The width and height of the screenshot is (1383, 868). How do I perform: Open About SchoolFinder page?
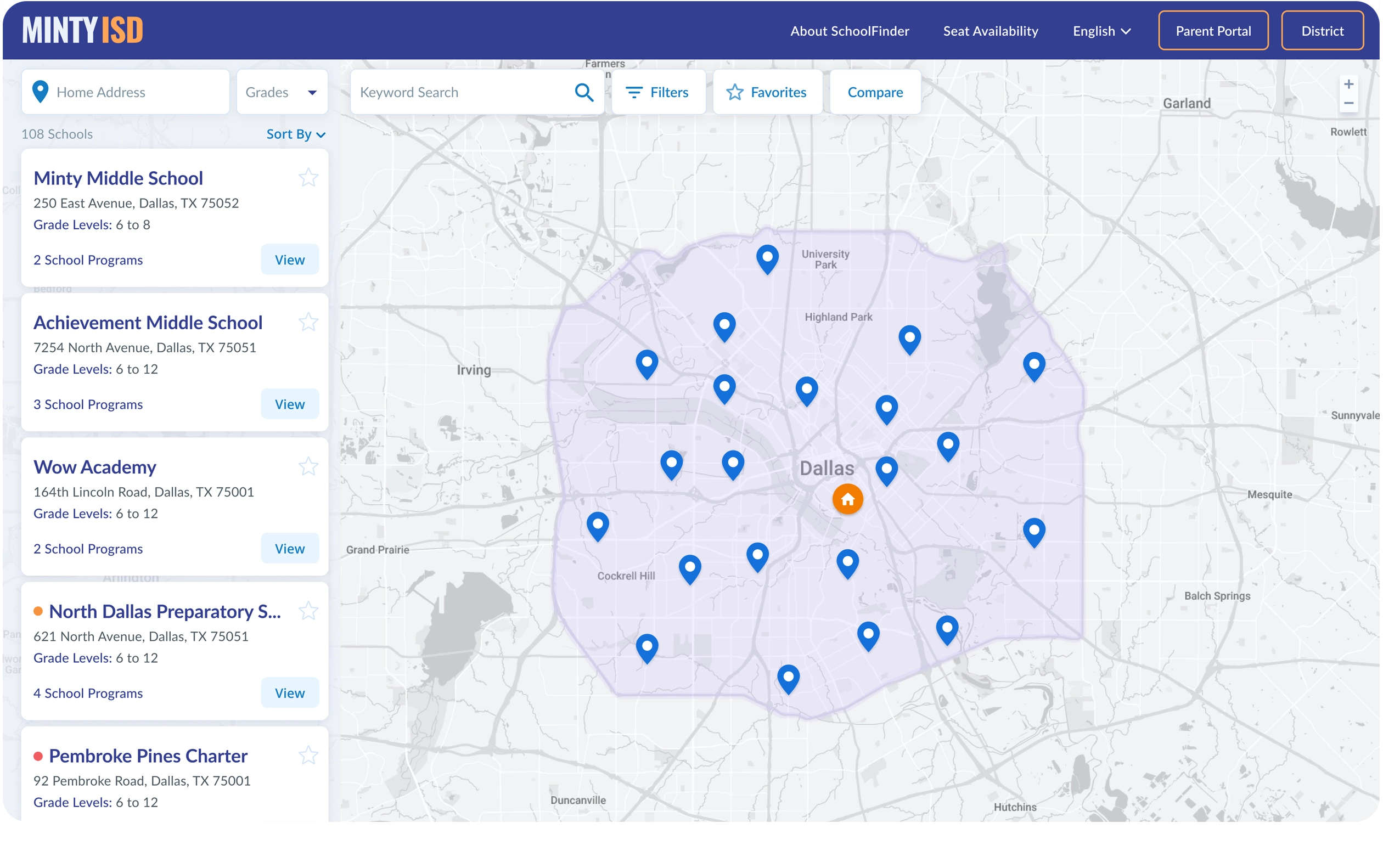pos(849,31)
